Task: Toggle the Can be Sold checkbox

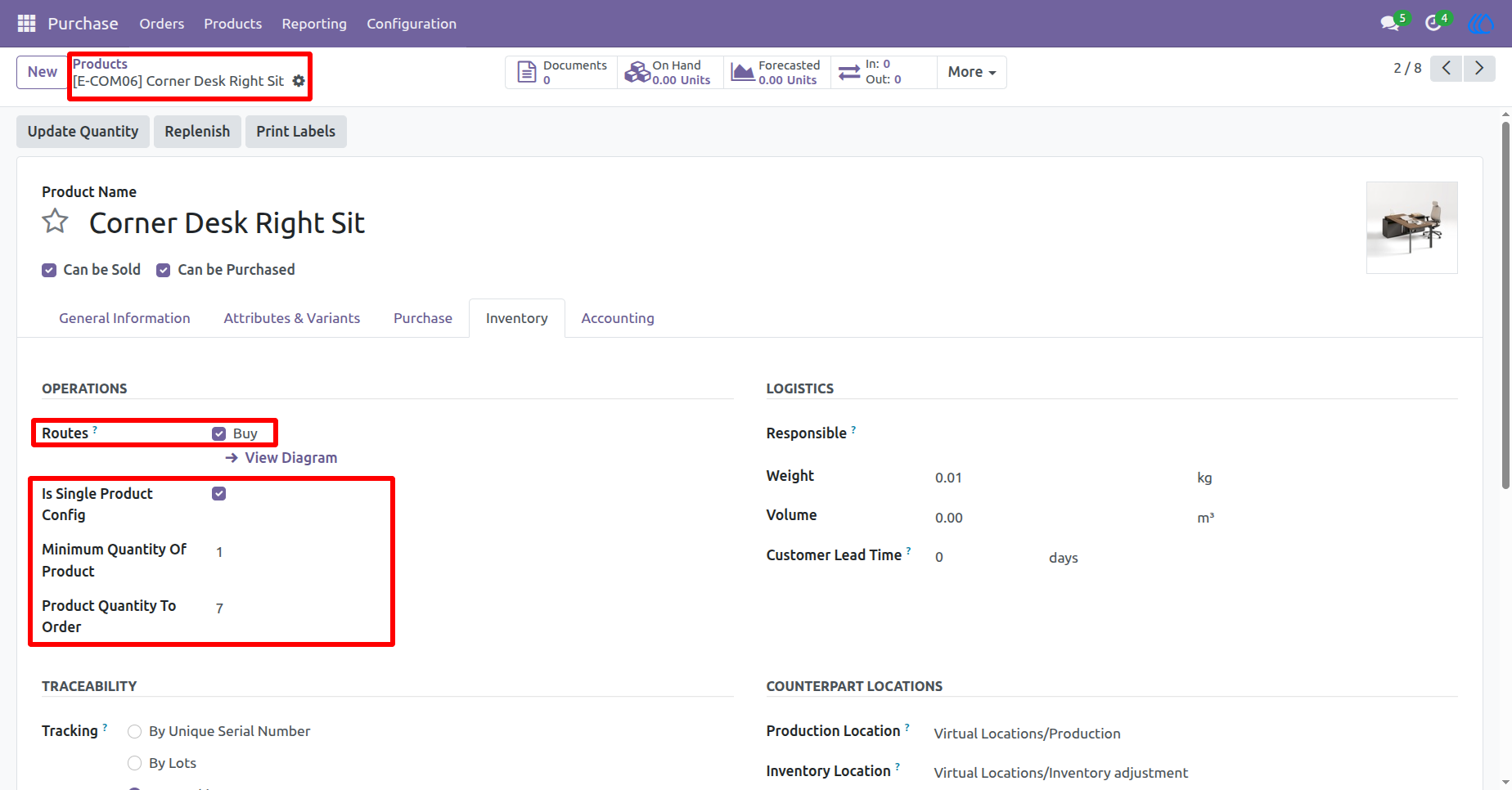Action: (49, 270)
